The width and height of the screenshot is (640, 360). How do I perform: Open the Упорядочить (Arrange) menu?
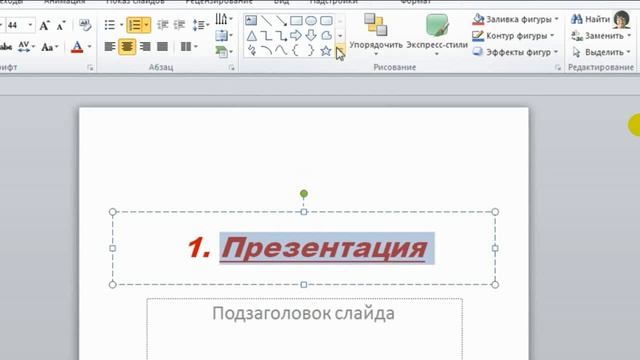pos(376,35)
